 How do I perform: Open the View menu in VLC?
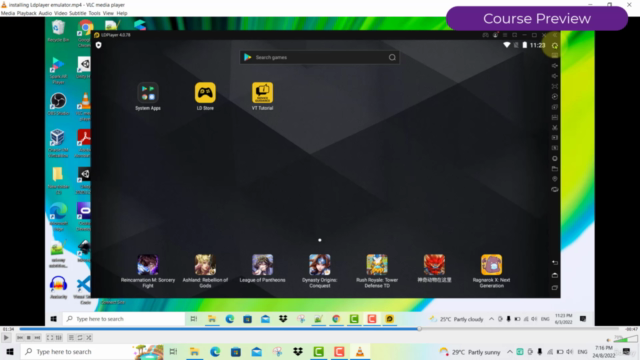tap(108, 13)
